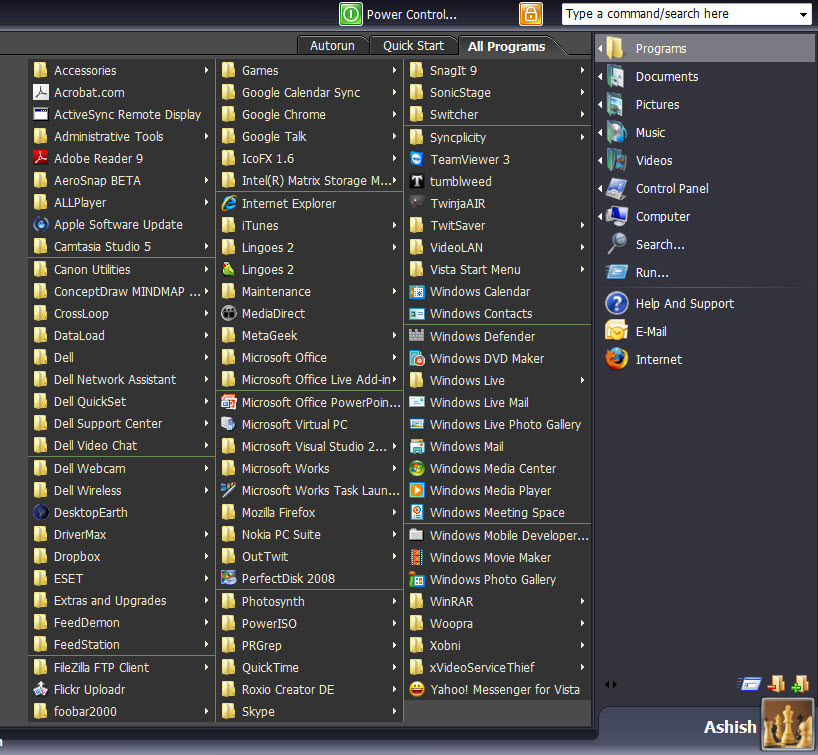Screen dimensions: 818x755
Task: Expand the Windows Live folder arrow
Action: [x=582, y=380]
